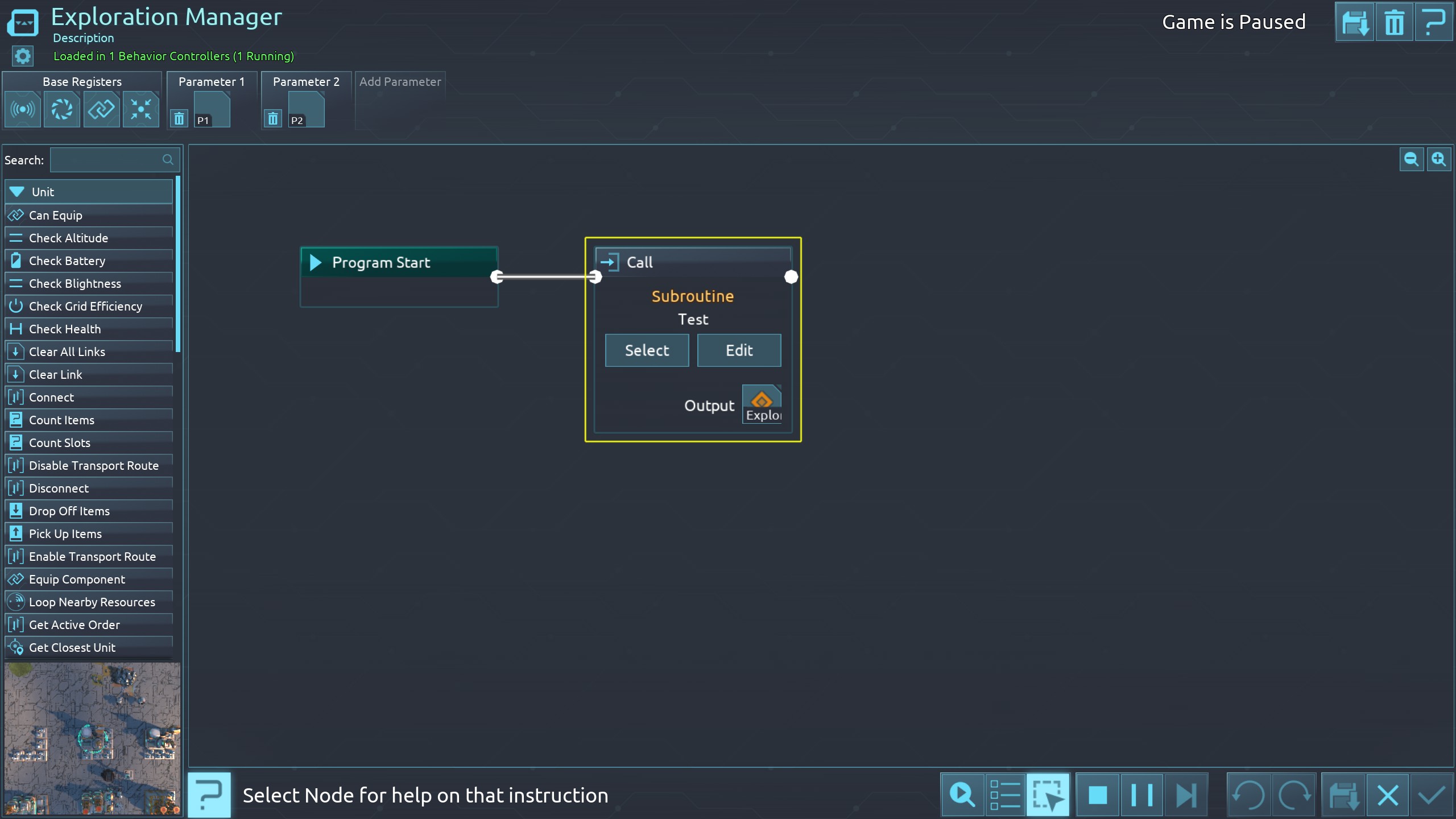Click the redo arrow icon
The width and height of the screenshot is (1456, 819).
point(1293,795)
